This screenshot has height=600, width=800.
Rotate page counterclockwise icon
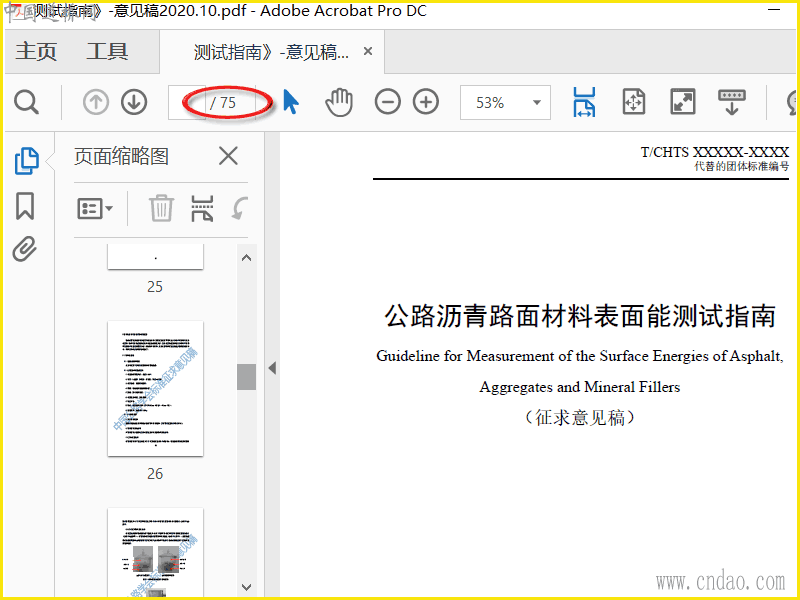[239, 208]
